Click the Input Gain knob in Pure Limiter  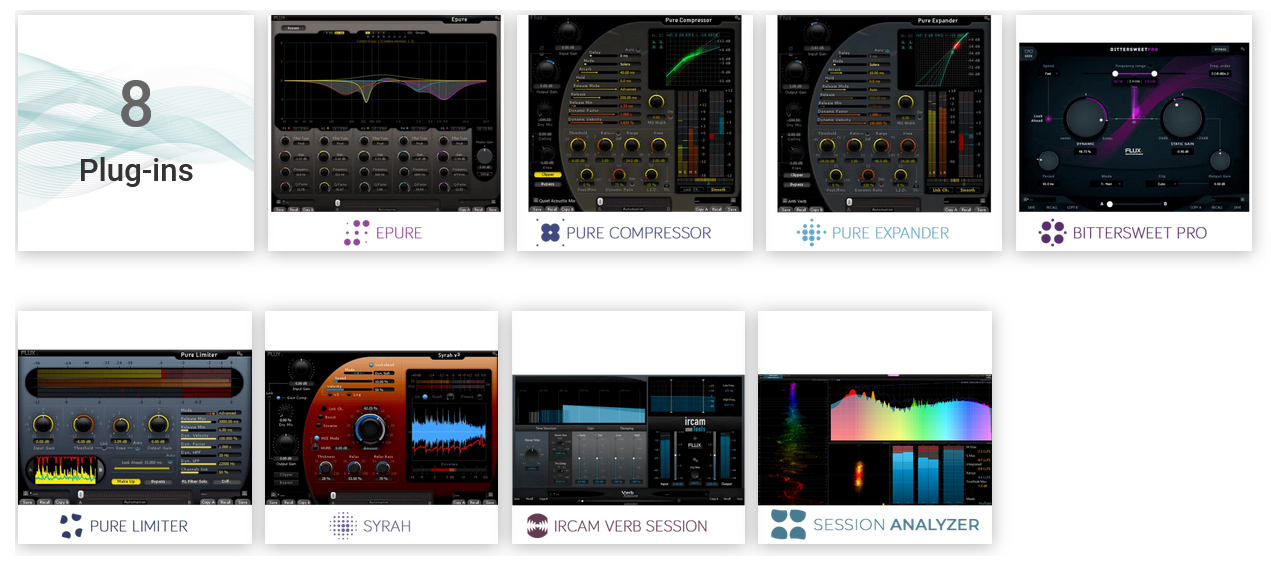tap(43, 424)
